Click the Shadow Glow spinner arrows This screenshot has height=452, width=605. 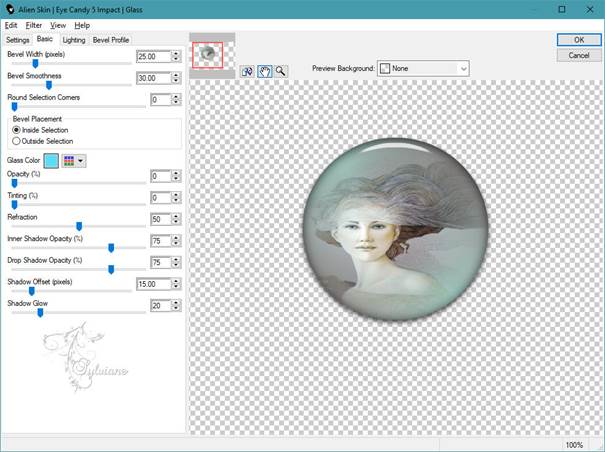pyautogui.click(x=176, y=306)
